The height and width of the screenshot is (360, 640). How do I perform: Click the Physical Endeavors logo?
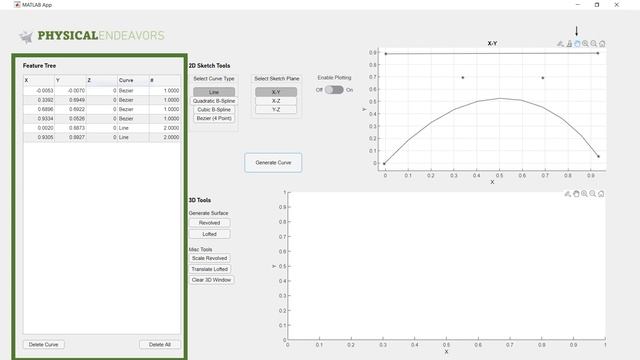pos(92,36)
